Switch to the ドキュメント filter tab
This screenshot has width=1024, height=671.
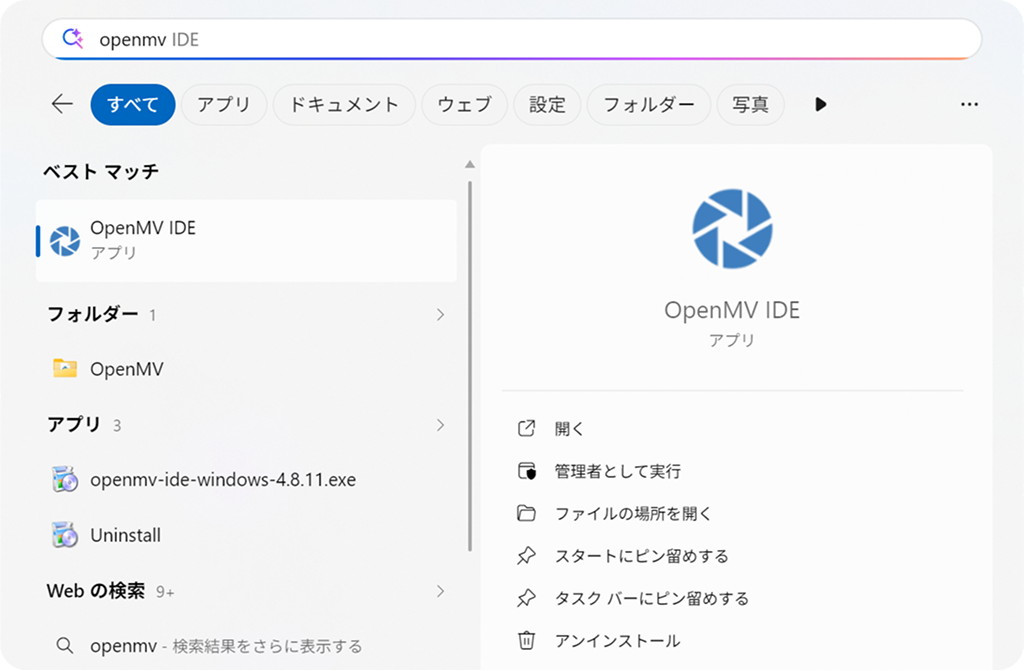coord(344,105)
